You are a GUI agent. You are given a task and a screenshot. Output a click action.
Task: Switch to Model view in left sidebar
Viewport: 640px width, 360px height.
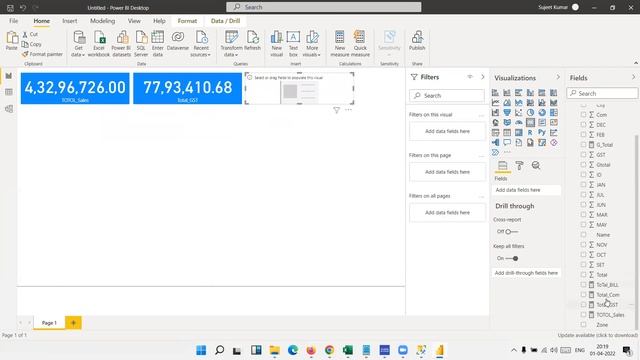tap(9, 109)
